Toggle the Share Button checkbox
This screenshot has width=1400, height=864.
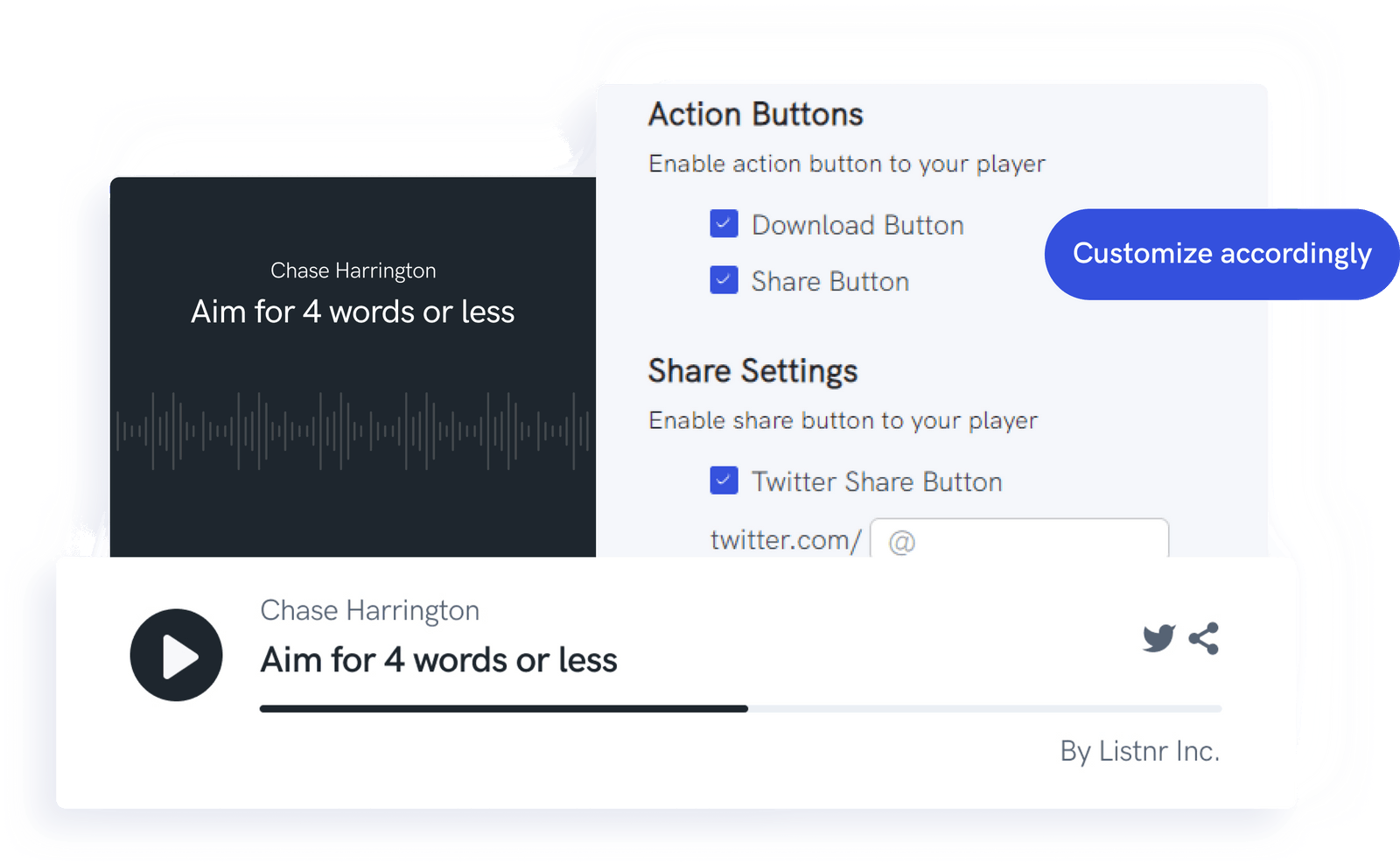(724, 280)
